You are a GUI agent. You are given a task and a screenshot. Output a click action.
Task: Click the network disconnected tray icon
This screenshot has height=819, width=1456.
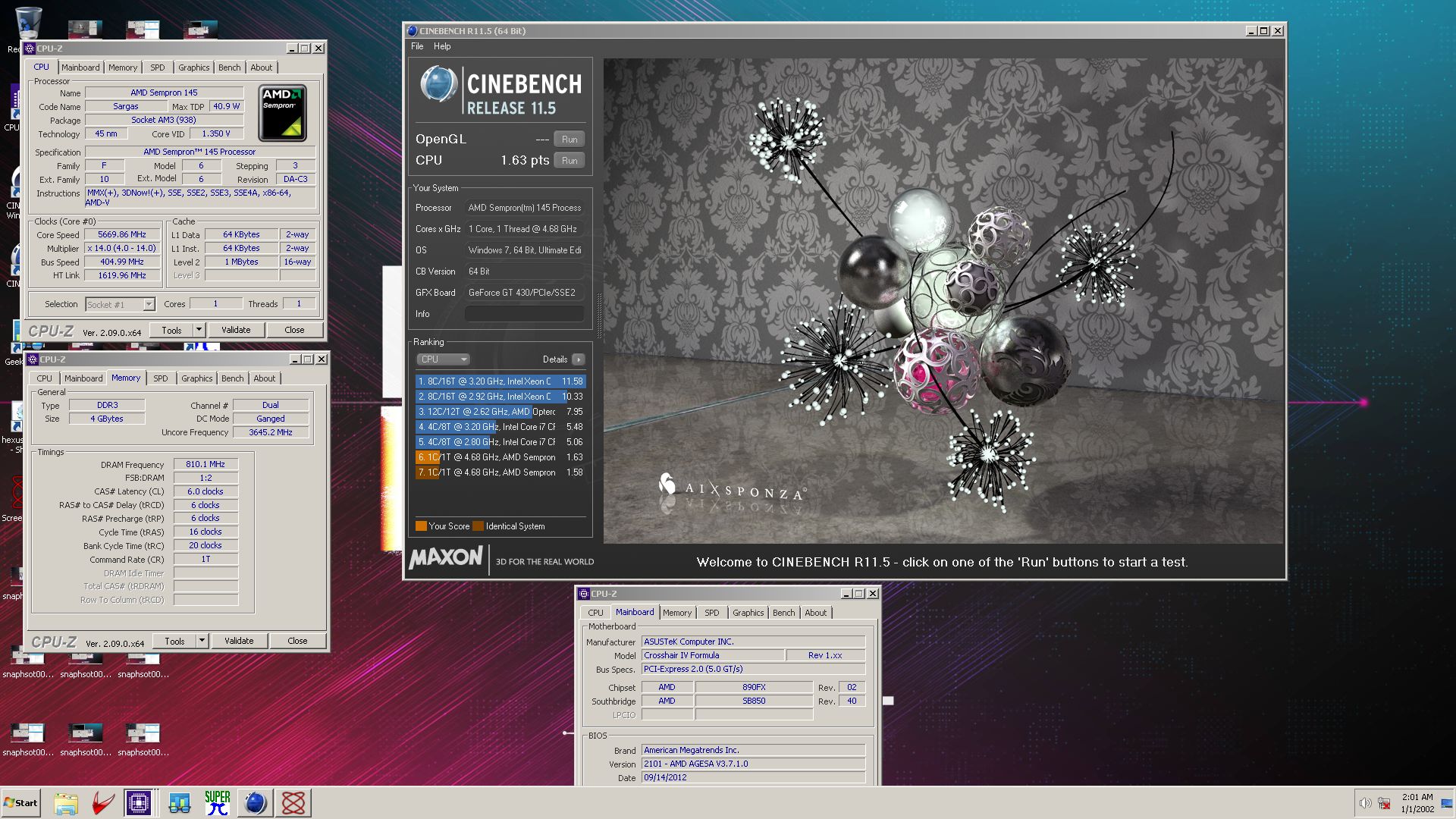click(1384, 804)
